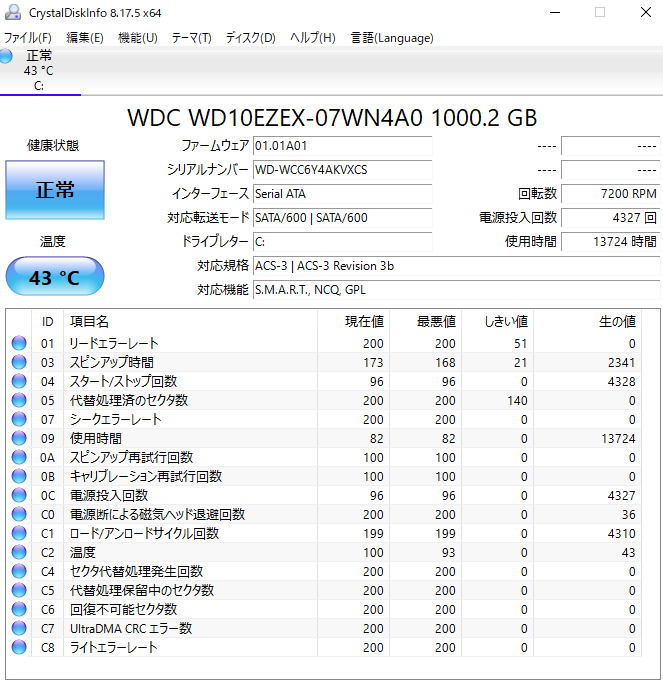Click status icon of スタート/ストップ回数 row
This screenshot has height=683, width=663.
pyautogui.click(x=19, y=381)
